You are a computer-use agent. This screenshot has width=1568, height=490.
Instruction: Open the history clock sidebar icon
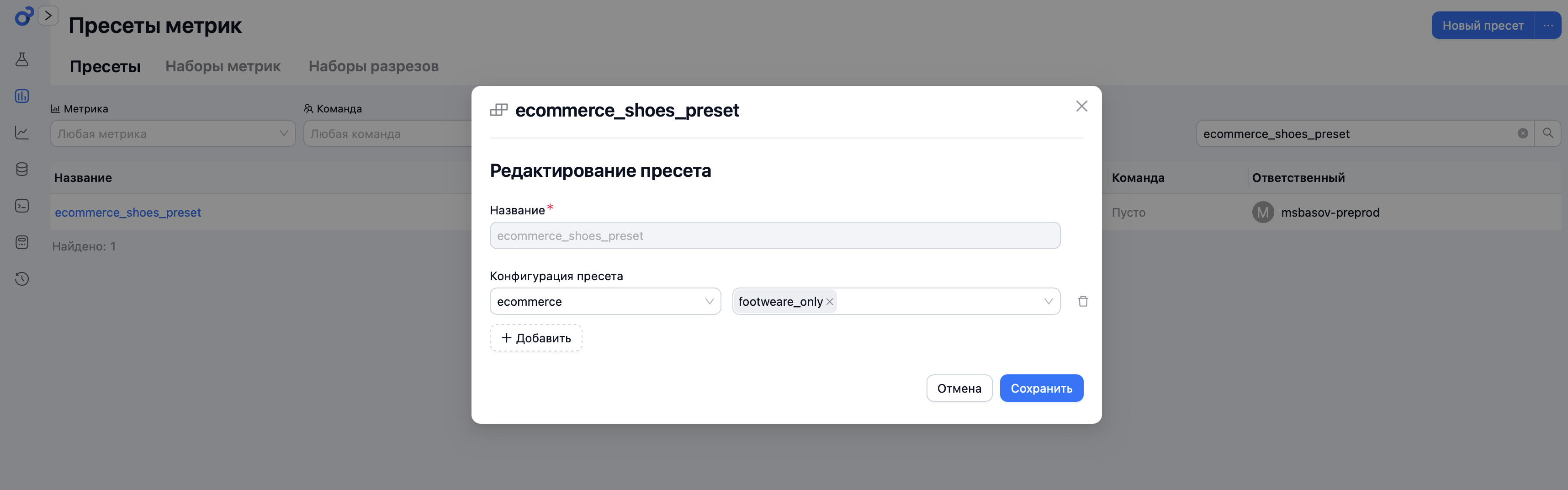[22, 279]
